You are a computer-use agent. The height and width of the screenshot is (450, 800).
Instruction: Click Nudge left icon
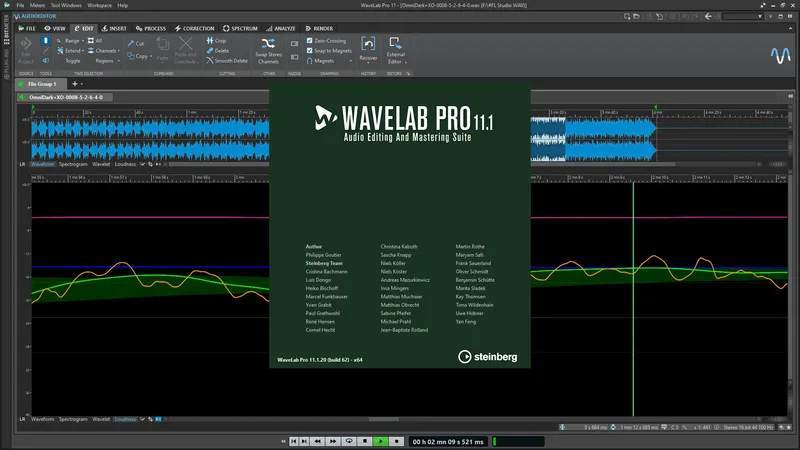(294, 44)
